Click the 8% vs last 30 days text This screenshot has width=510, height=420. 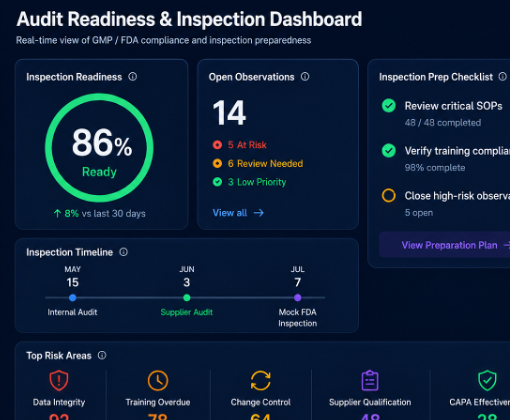pyautogui.click(x=105, y=213)
